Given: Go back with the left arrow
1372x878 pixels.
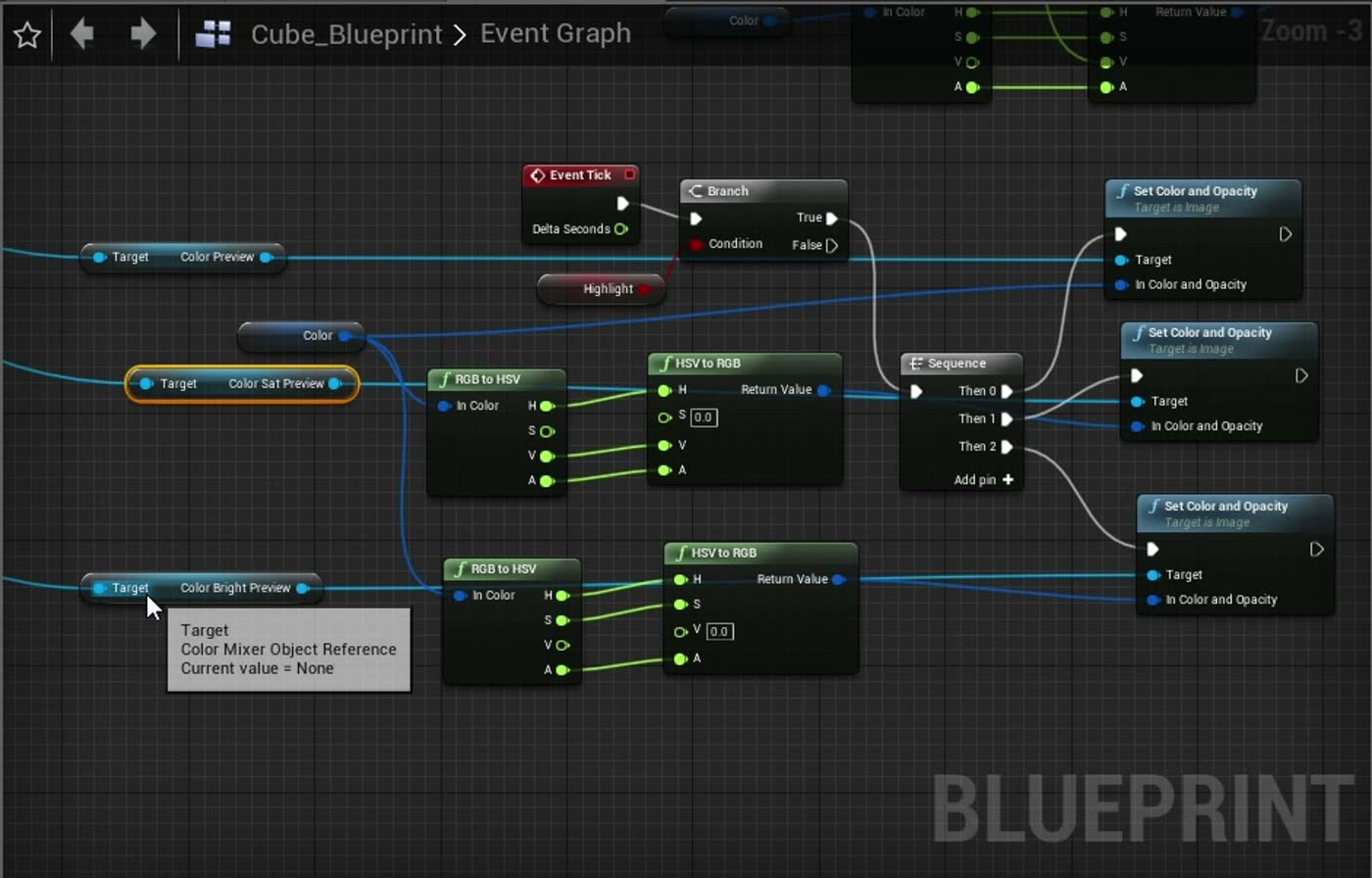Looking at the screenshot, I should pos(82,34).
